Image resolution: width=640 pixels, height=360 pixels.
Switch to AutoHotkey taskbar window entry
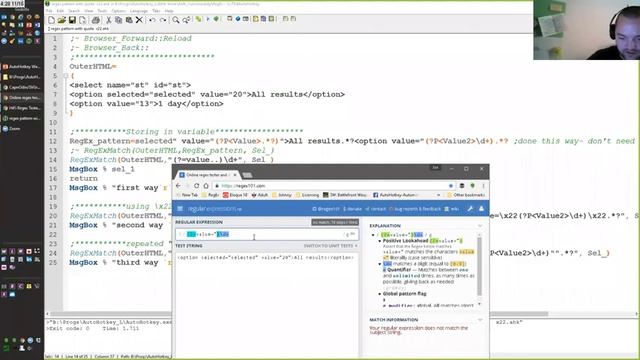[x=21, y=67]
